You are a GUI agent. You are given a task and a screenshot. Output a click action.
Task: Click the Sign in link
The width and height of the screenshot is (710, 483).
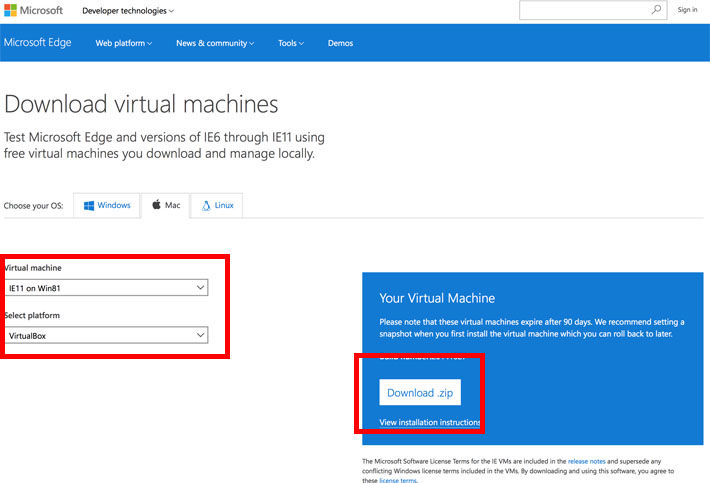coord(687,10)
